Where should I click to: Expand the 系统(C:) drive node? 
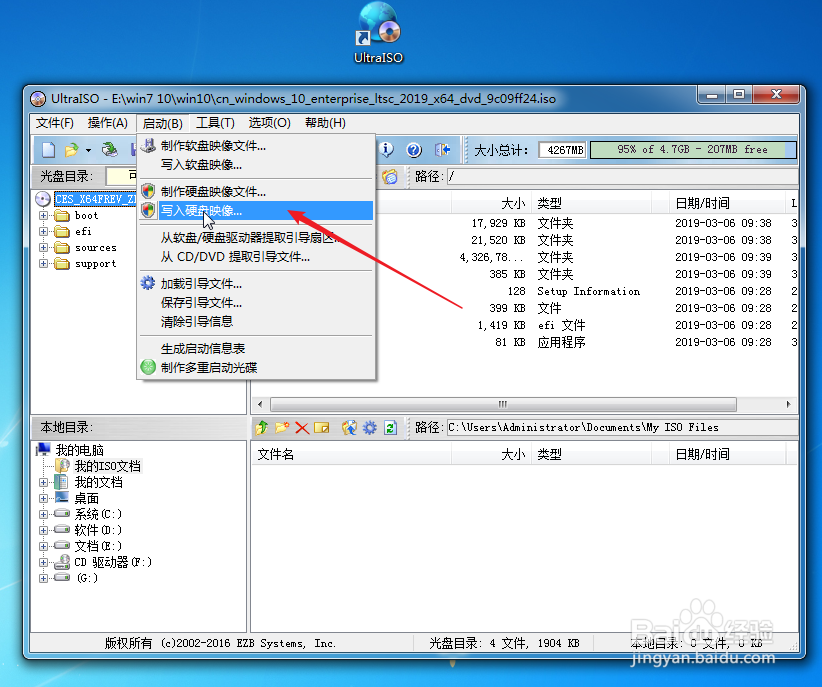(44, 514)
